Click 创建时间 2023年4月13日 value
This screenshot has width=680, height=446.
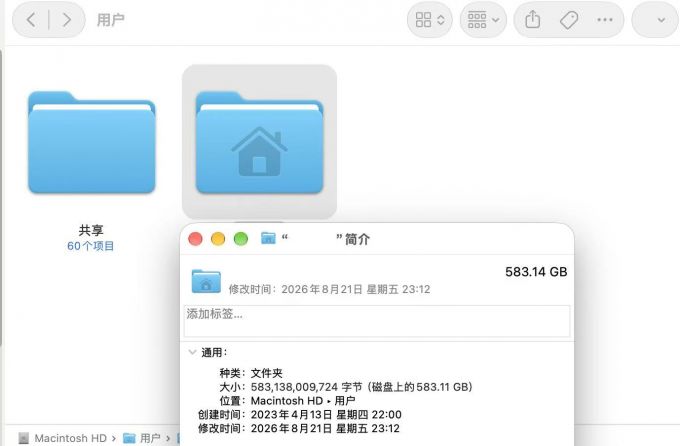(x=326, y=415)
